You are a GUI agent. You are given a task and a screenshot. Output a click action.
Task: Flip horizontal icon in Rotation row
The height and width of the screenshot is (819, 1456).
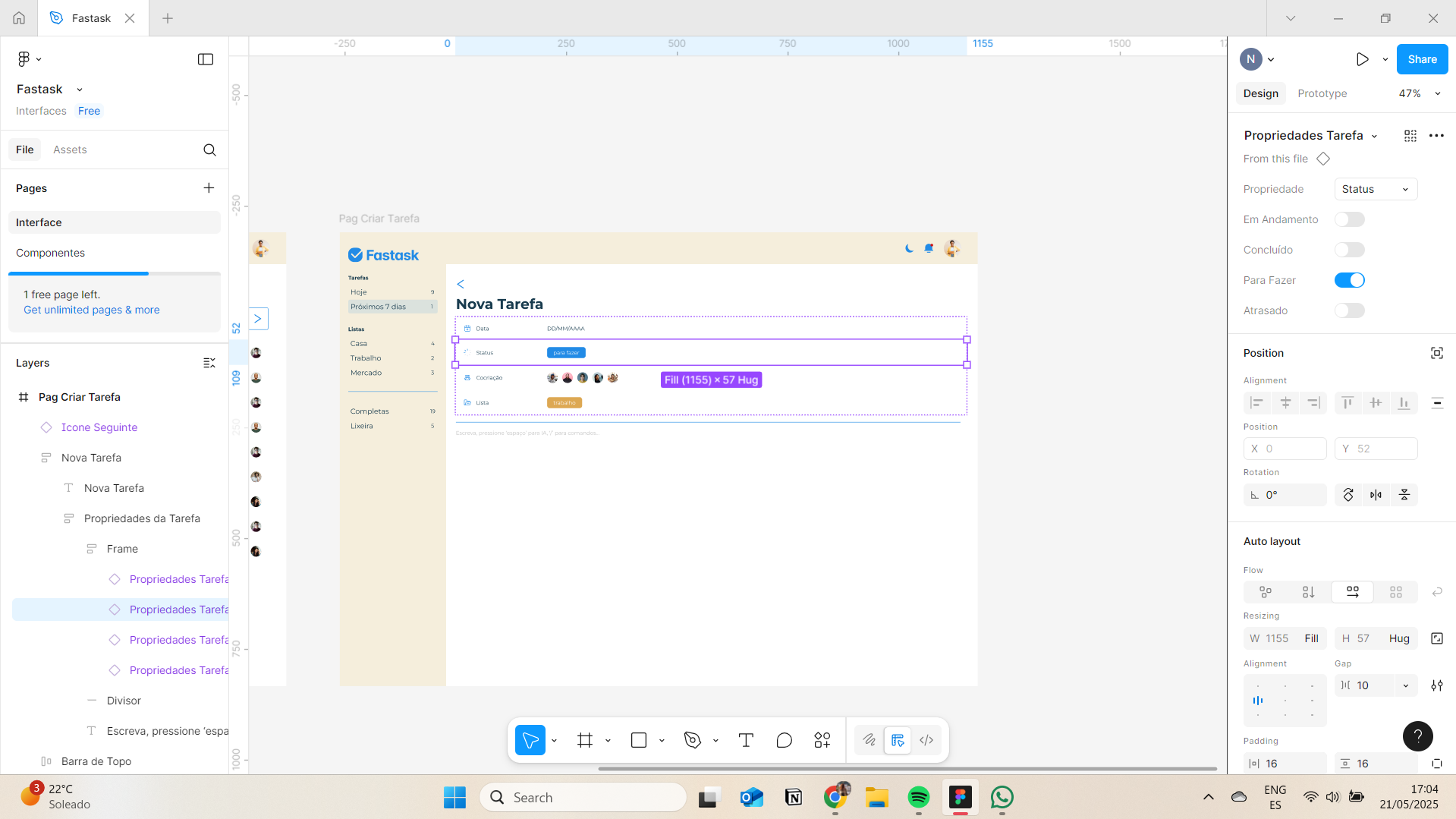coord(1376,495)
